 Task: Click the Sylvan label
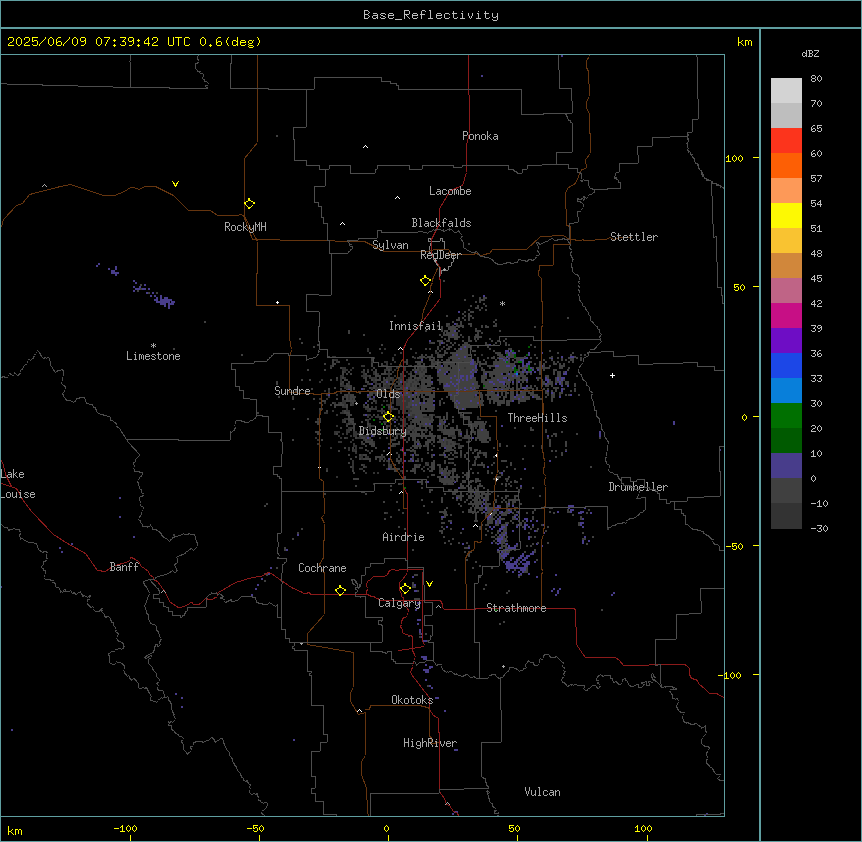coord(390,245)
